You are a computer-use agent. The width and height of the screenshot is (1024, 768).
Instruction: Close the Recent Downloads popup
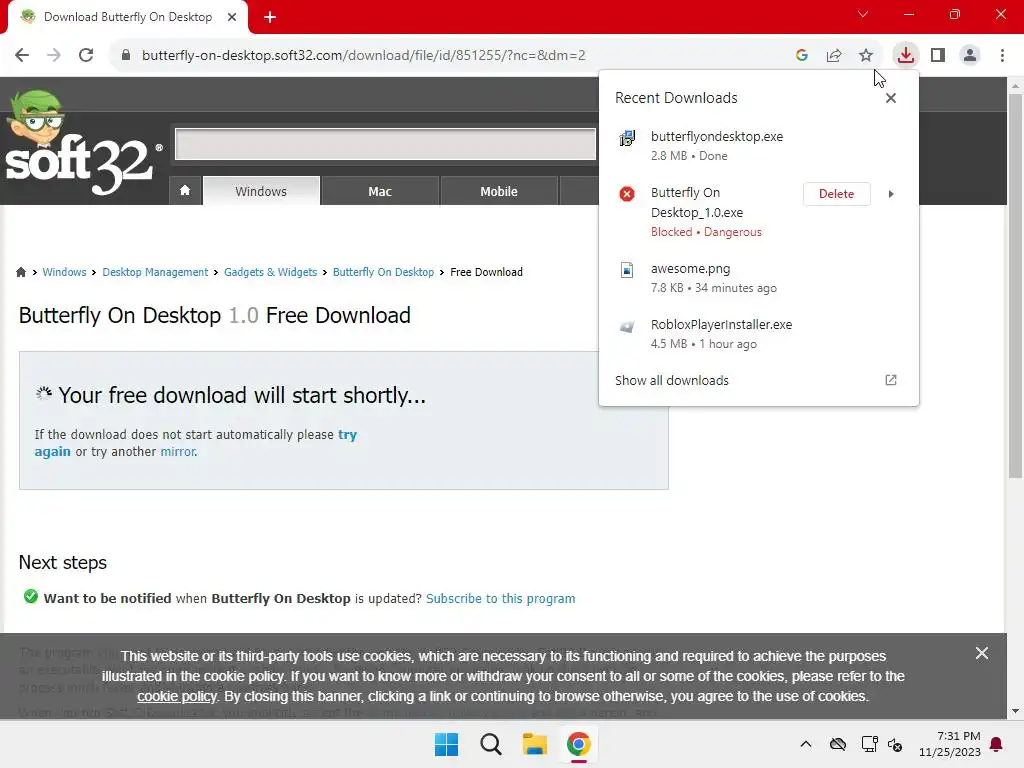891,98
